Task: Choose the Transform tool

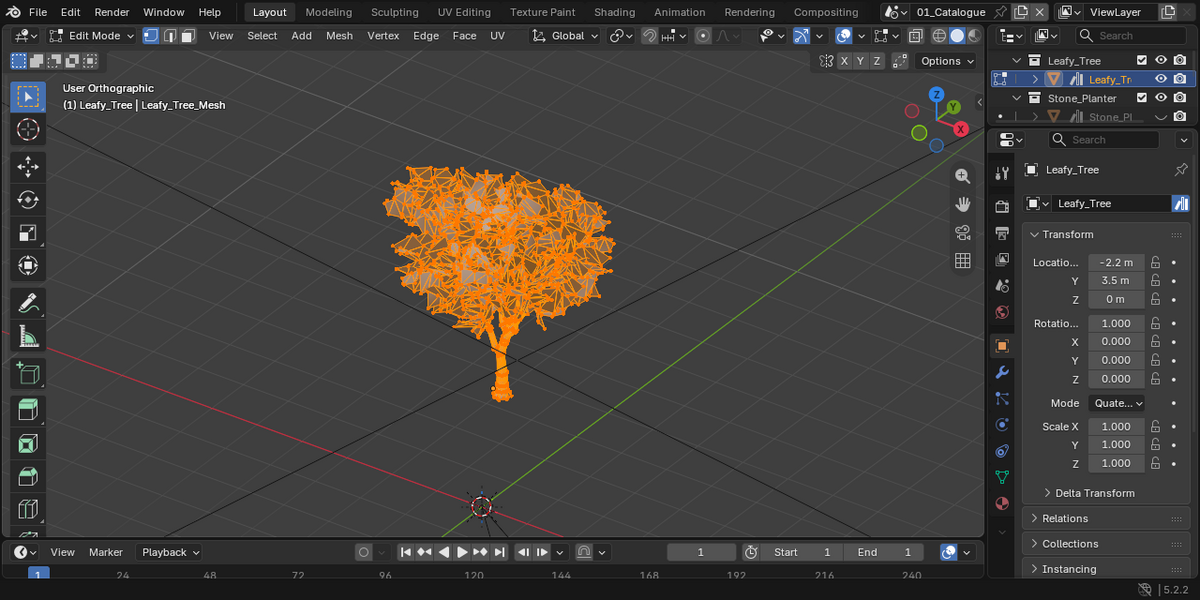Action: pyautogui.click(x=28, y=266)
